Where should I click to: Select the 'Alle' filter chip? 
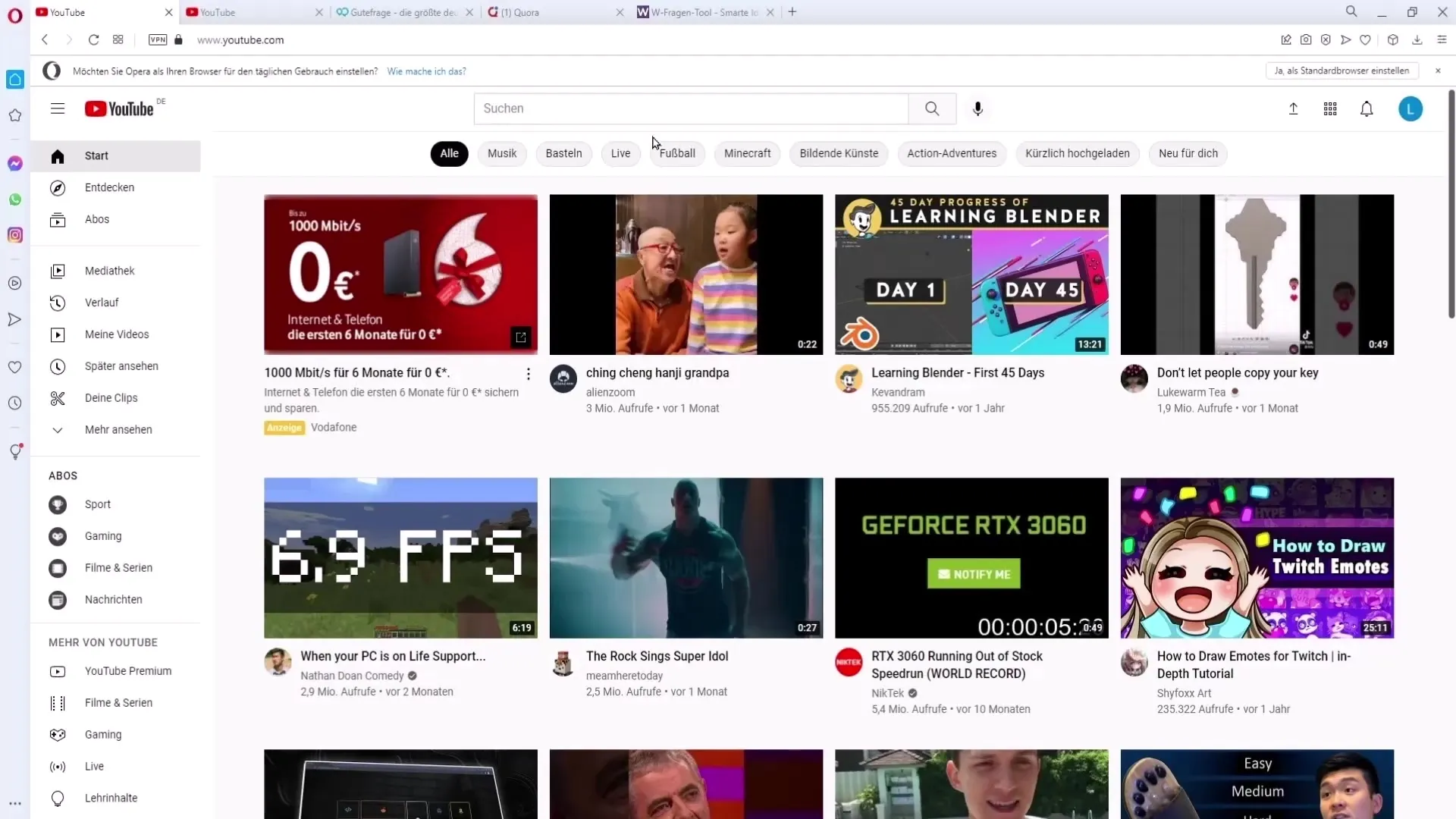(449, 153)
